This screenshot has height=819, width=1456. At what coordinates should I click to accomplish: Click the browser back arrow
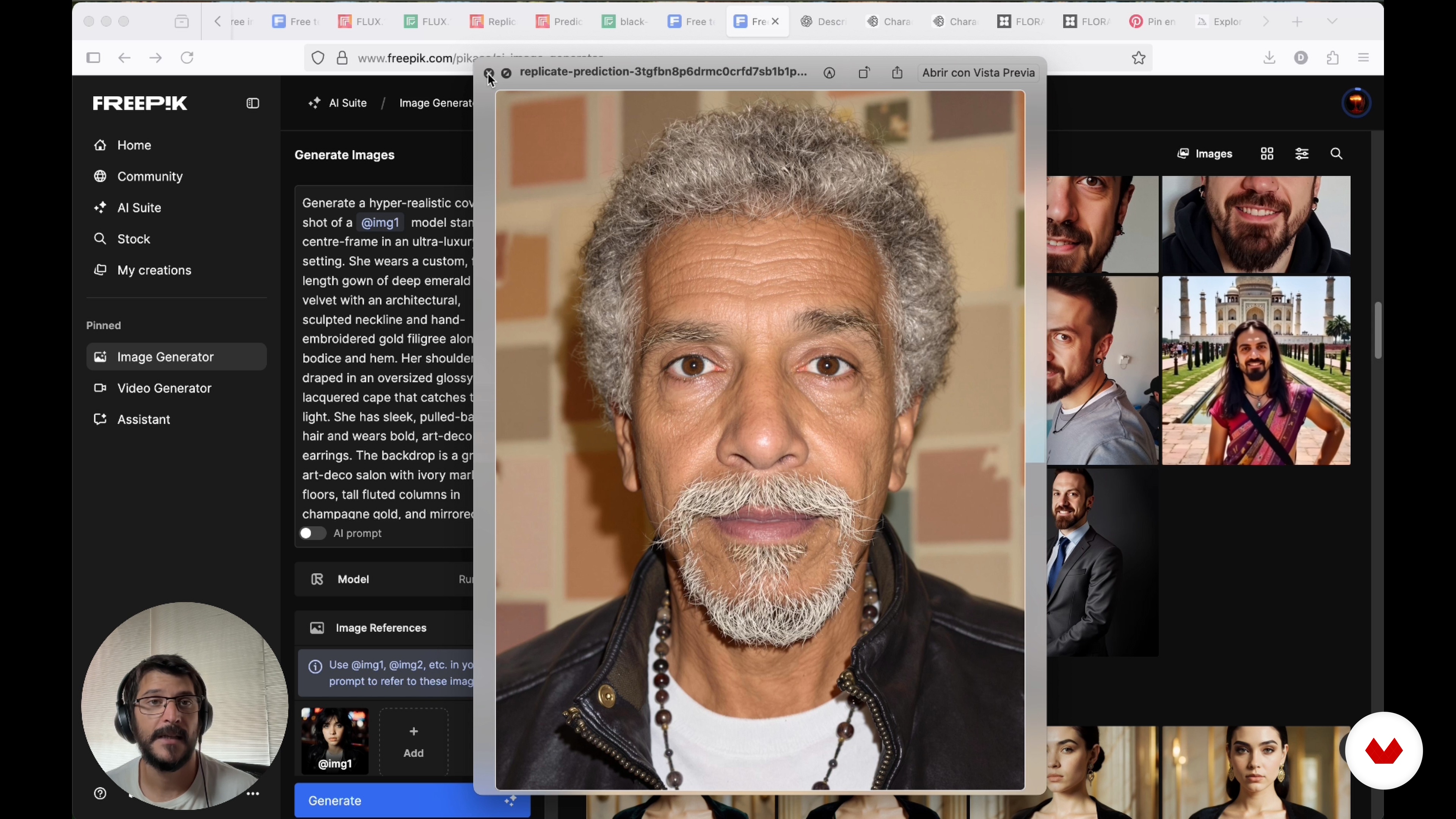(x=124, y=58)
